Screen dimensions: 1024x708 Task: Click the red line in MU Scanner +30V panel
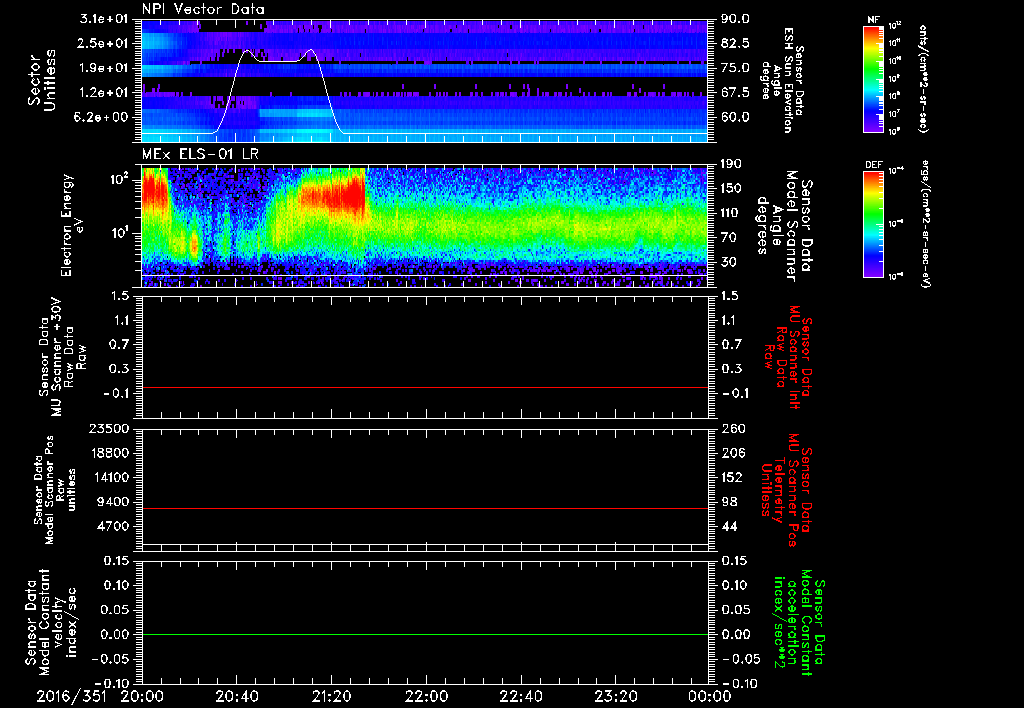pyautogui.click(x=425, y=387)
